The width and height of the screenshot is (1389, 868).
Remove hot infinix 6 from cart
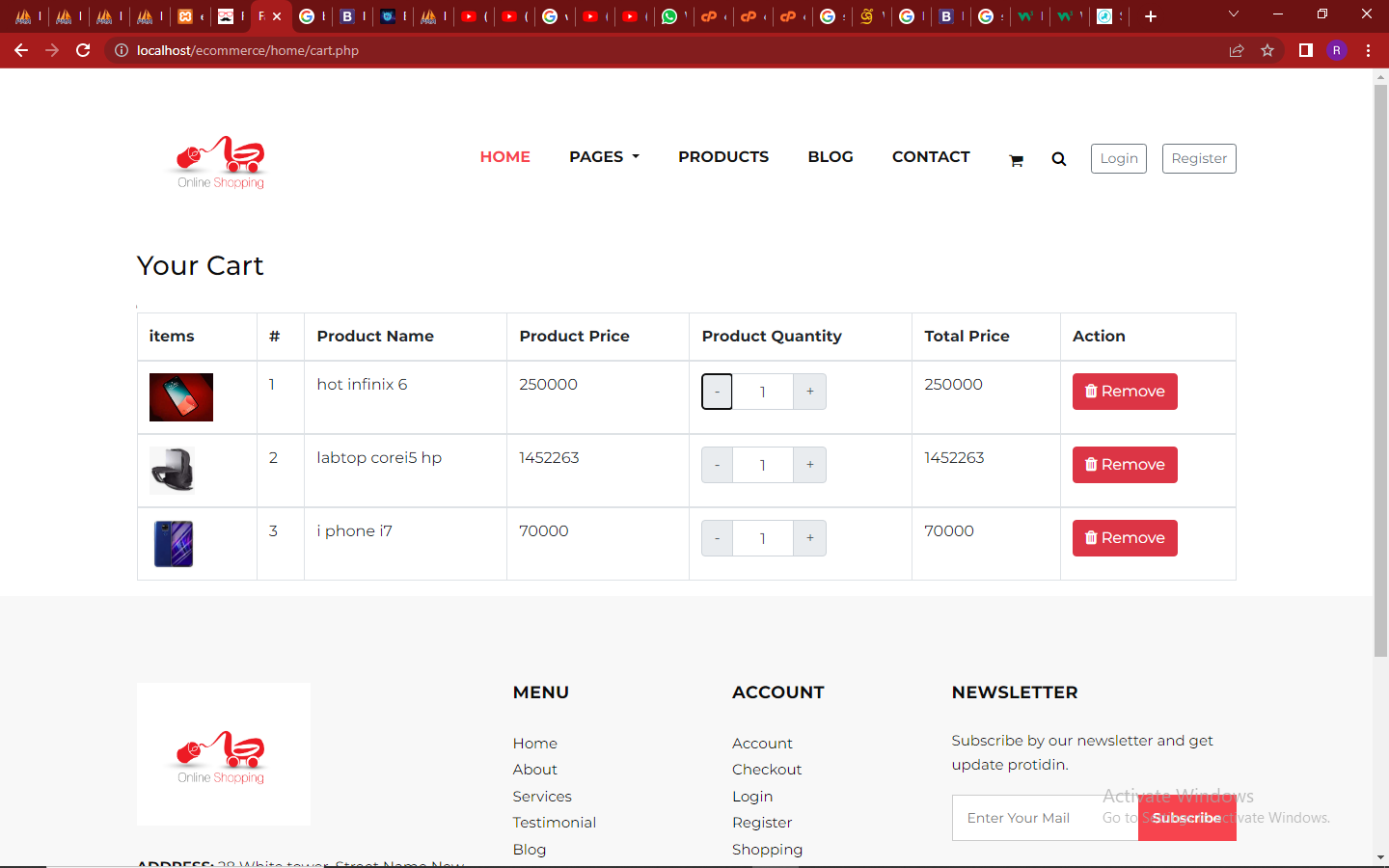pos(1124,392)
